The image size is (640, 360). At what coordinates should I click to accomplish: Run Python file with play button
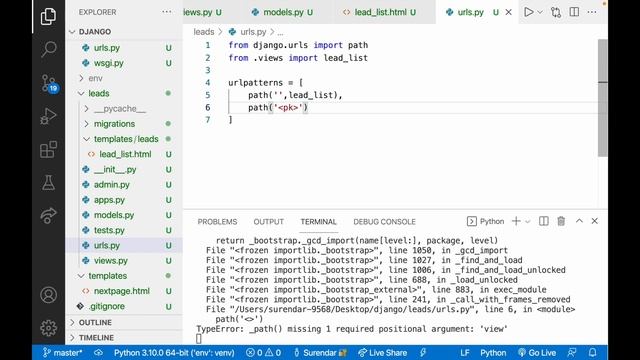529,12
